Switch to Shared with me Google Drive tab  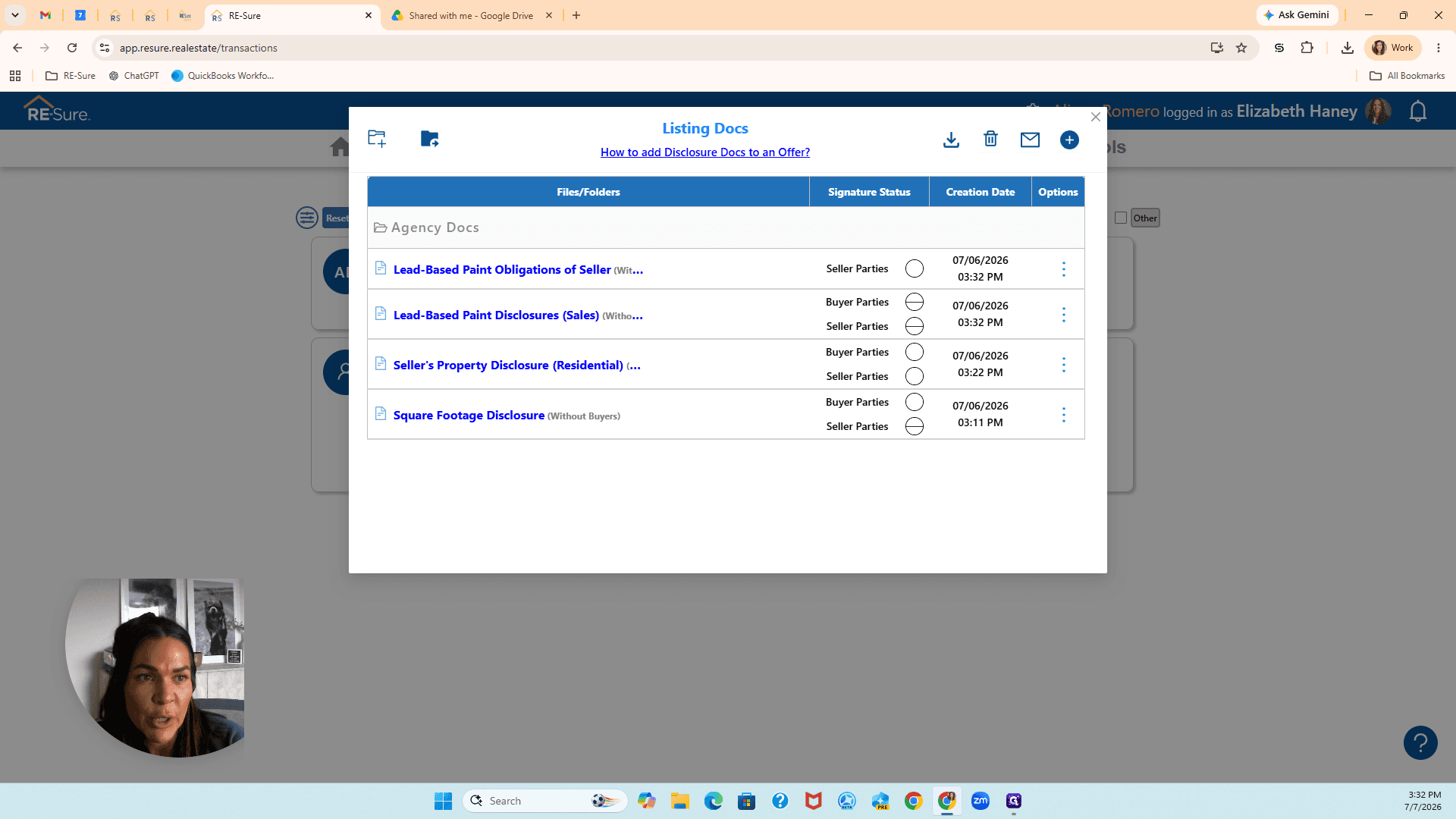click(x=472, y=15)
